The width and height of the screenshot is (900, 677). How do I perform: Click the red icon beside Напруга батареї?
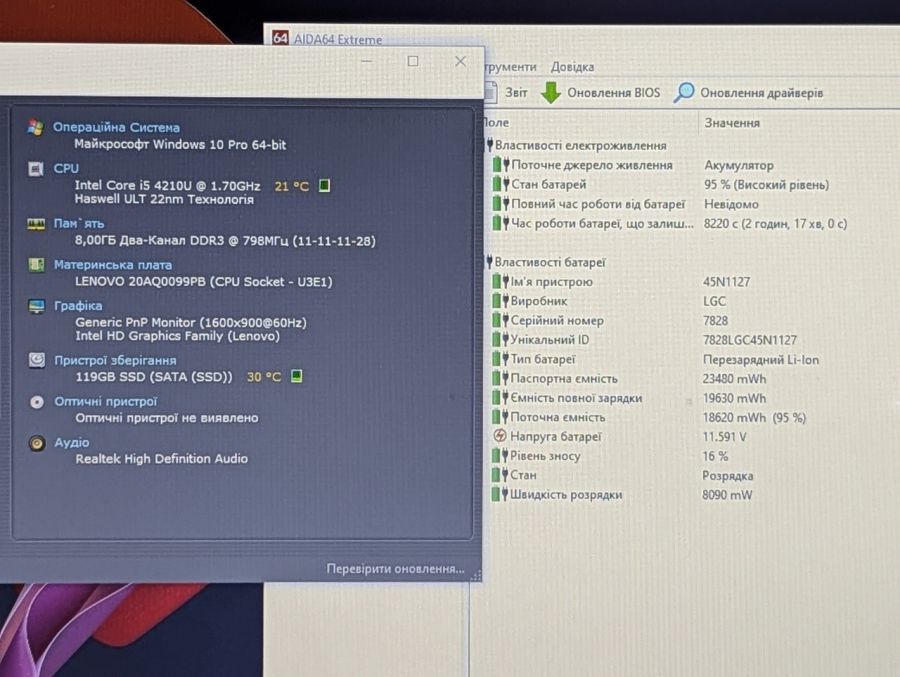coord(500,436)
